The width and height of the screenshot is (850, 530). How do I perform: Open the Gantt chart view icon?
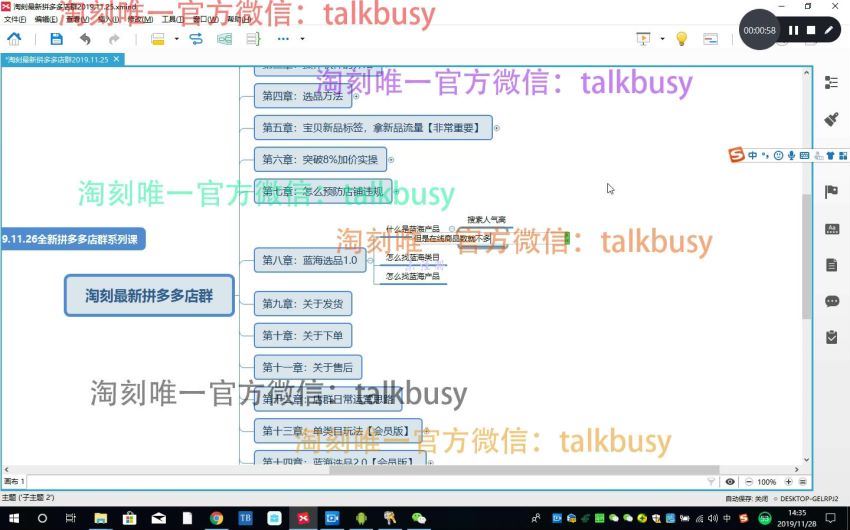click(x=710, y=39)
